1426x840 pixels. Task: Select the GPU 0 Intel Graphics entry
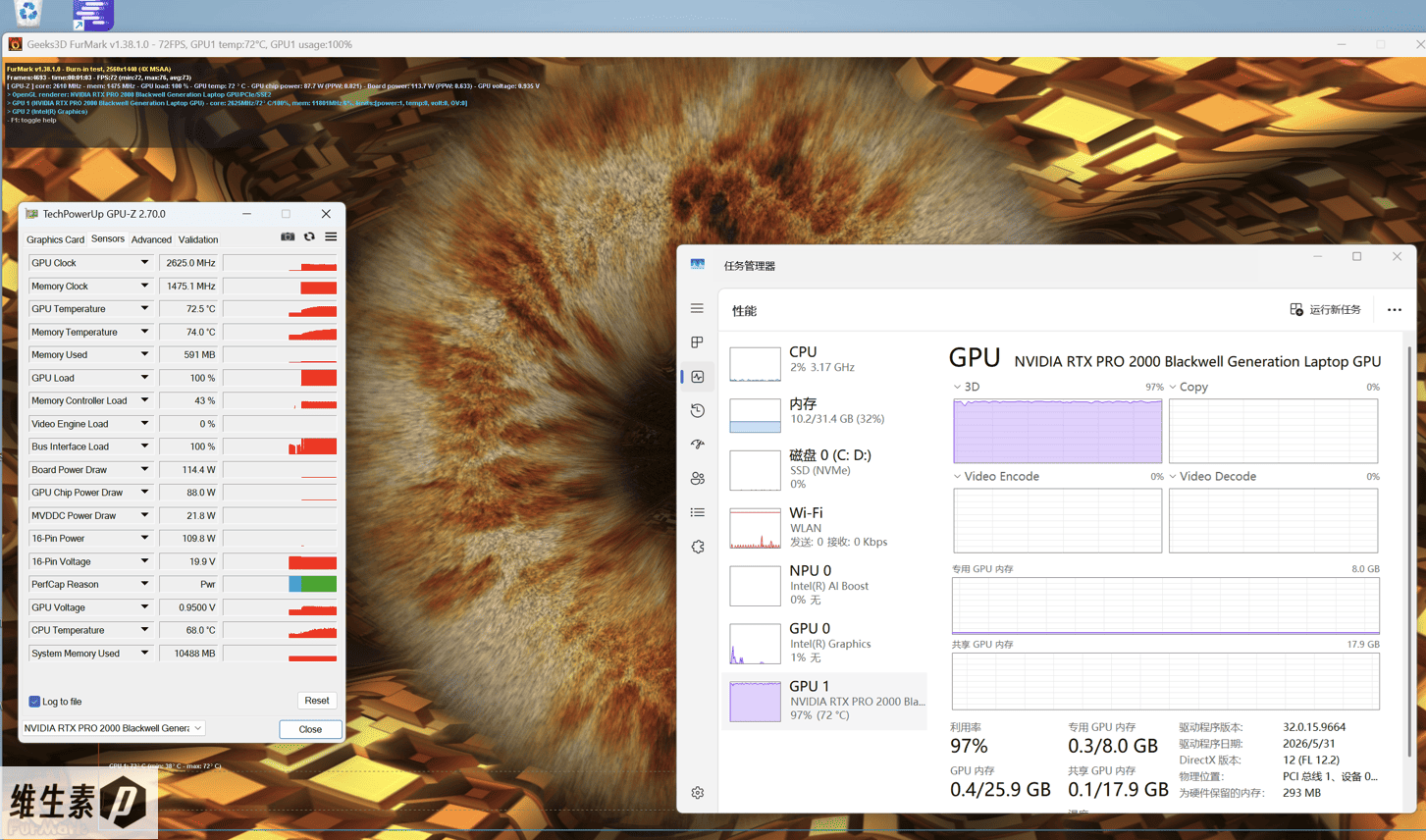[x=824, y=643]
